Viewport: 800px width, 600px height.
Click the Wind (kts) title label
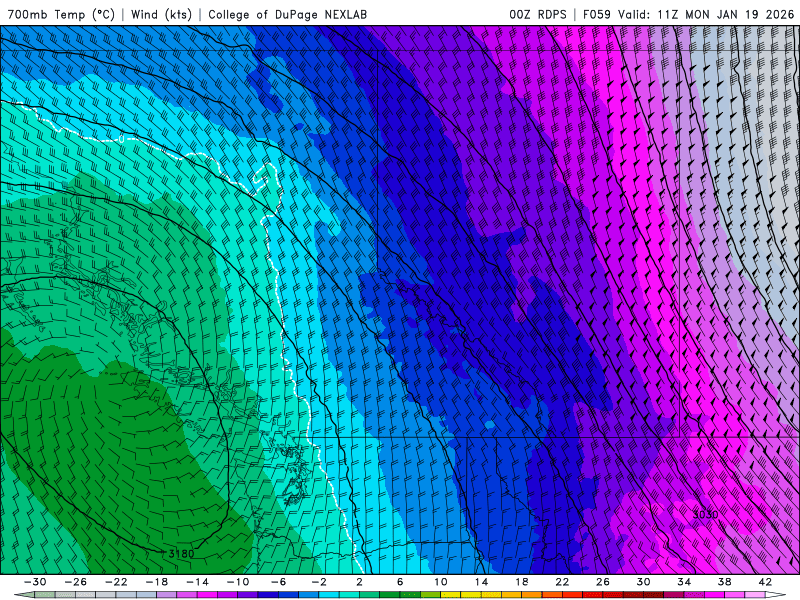click(x=161, y=14)
